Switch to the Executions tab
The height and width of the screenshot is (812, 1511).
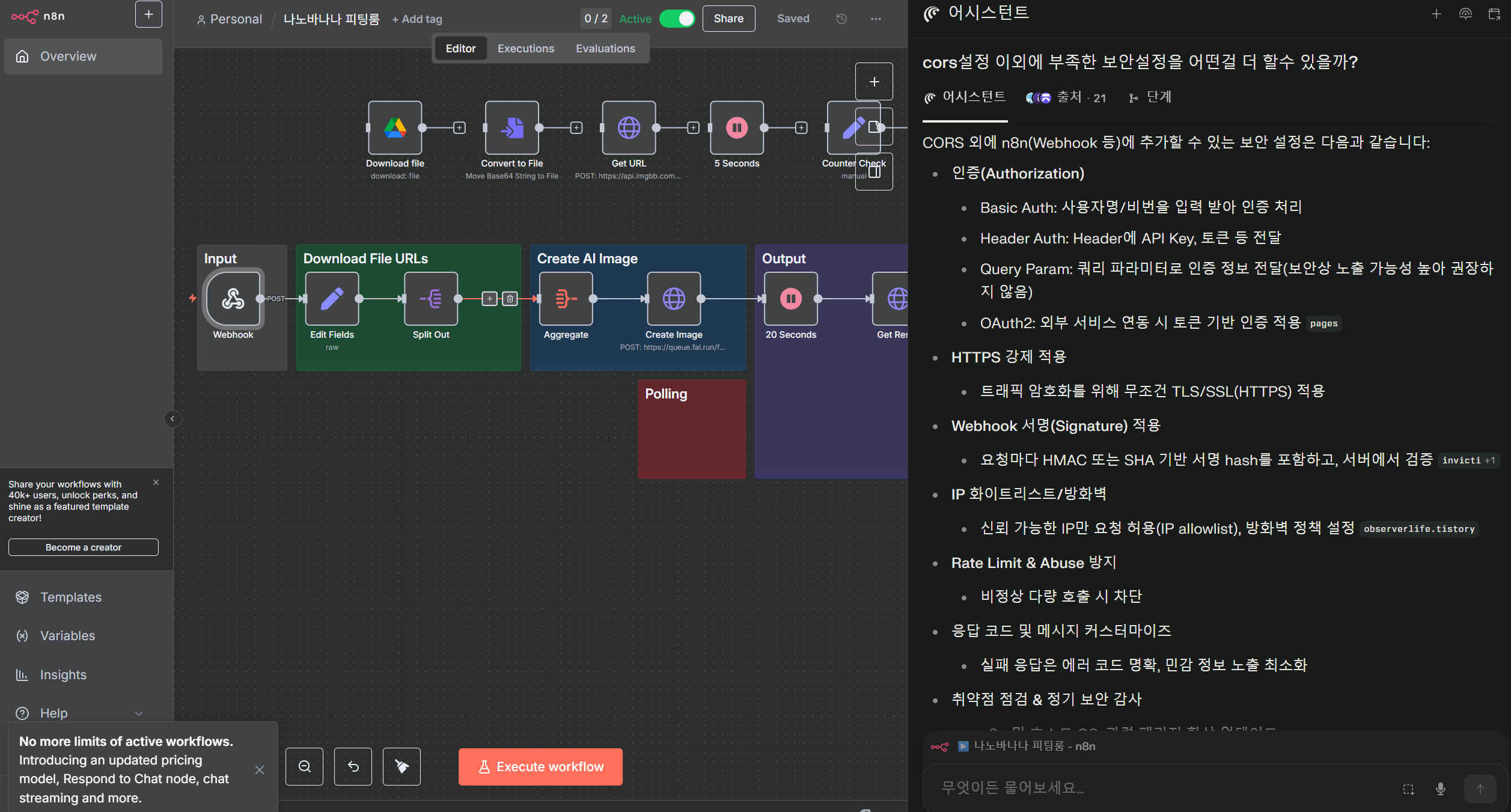(525, 49)
